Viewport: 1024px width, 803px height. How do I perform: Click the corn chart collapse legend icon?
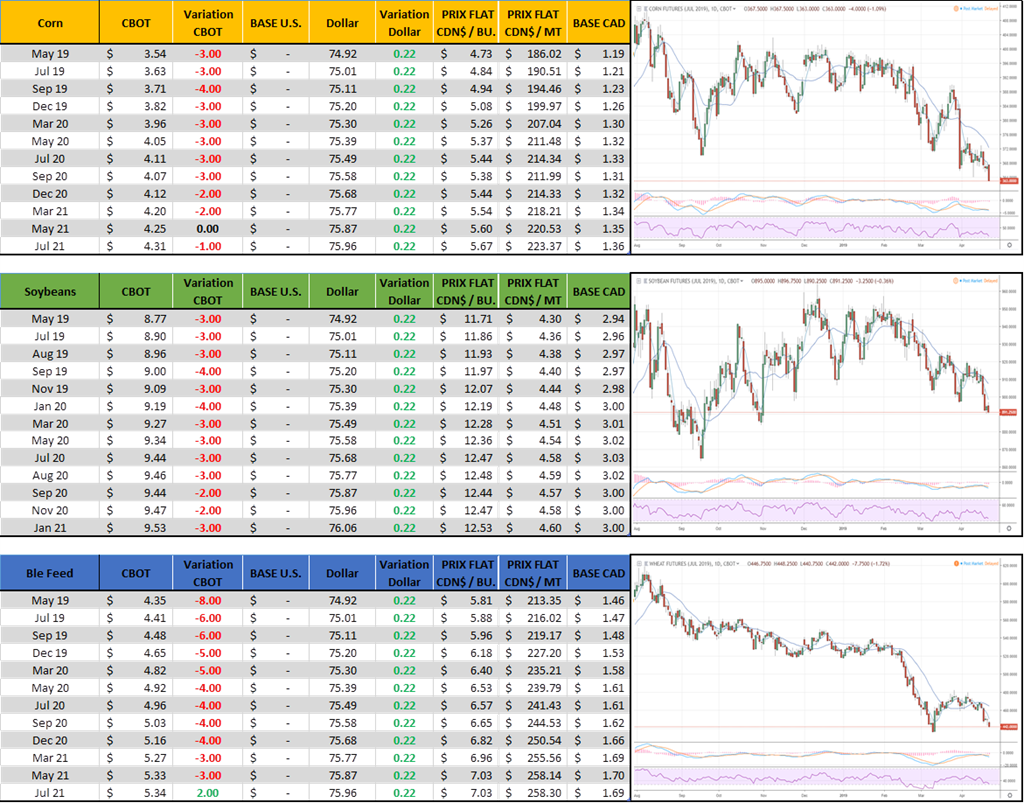(639, 7)
